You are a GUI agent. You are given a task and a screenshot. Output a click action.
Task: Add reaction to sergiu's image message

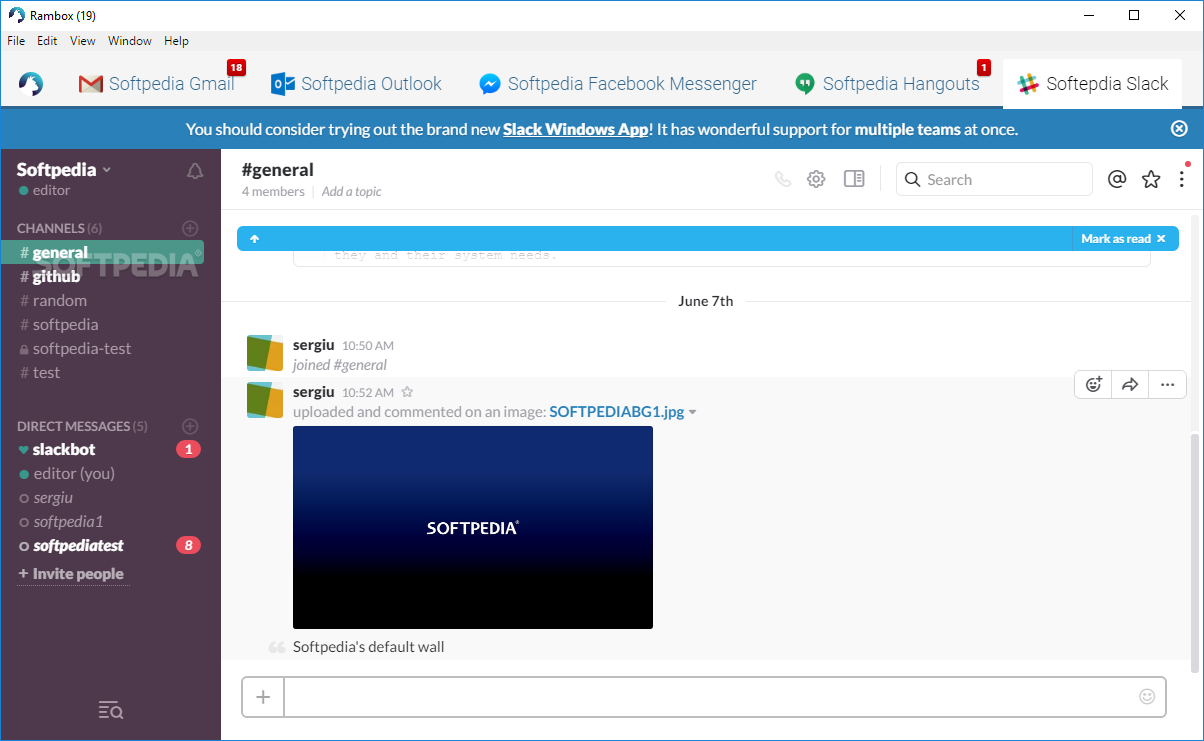click(1094, 384)
